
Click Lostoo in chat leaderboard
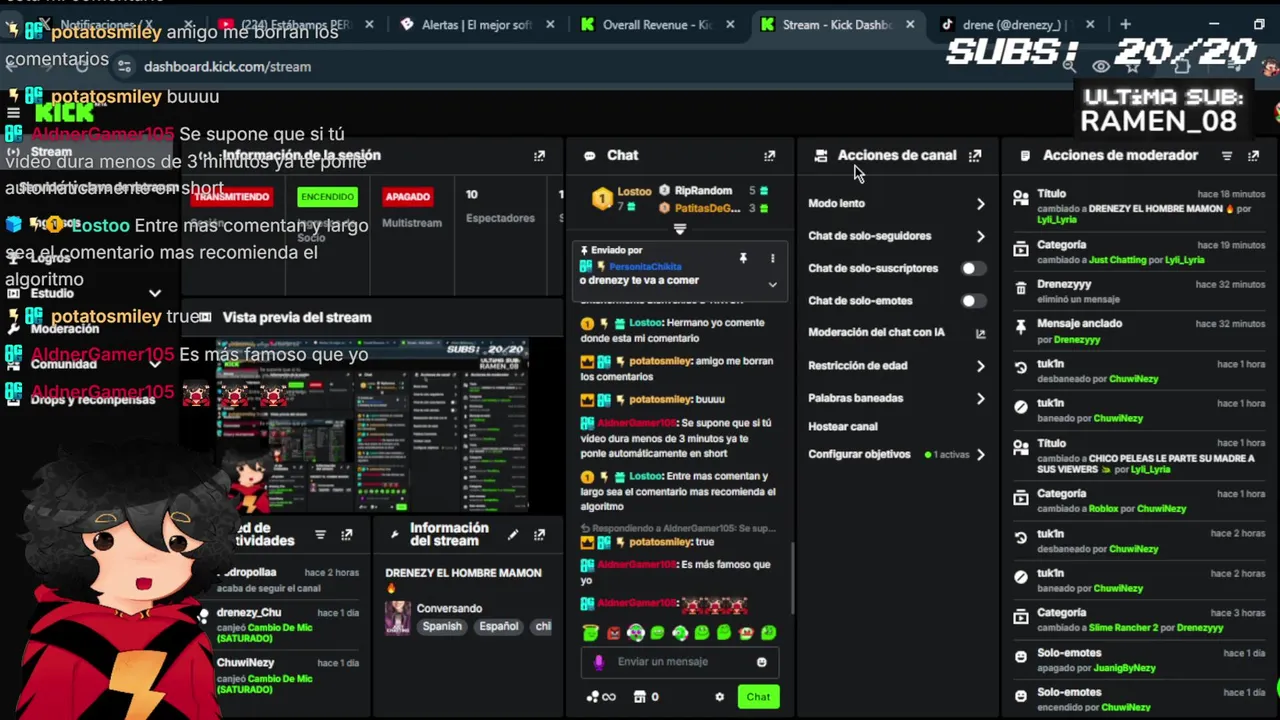[x=634, y=191]
